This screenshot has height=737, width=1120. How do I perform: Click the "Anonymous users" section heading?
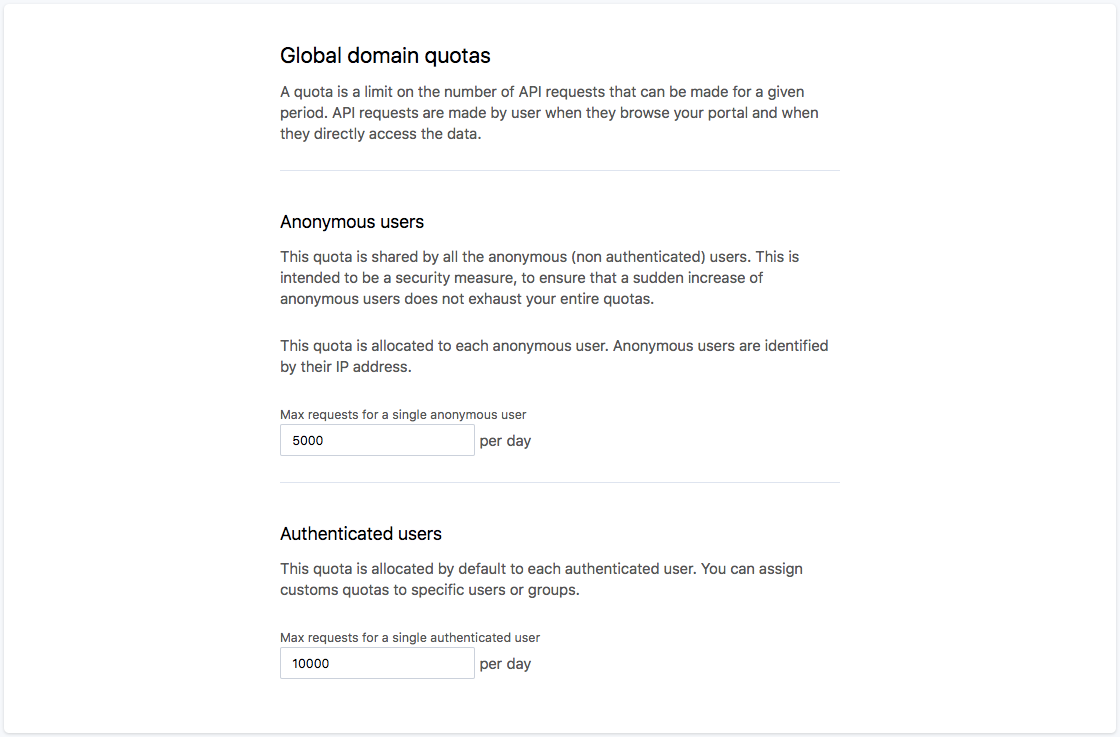coord(352,221)
